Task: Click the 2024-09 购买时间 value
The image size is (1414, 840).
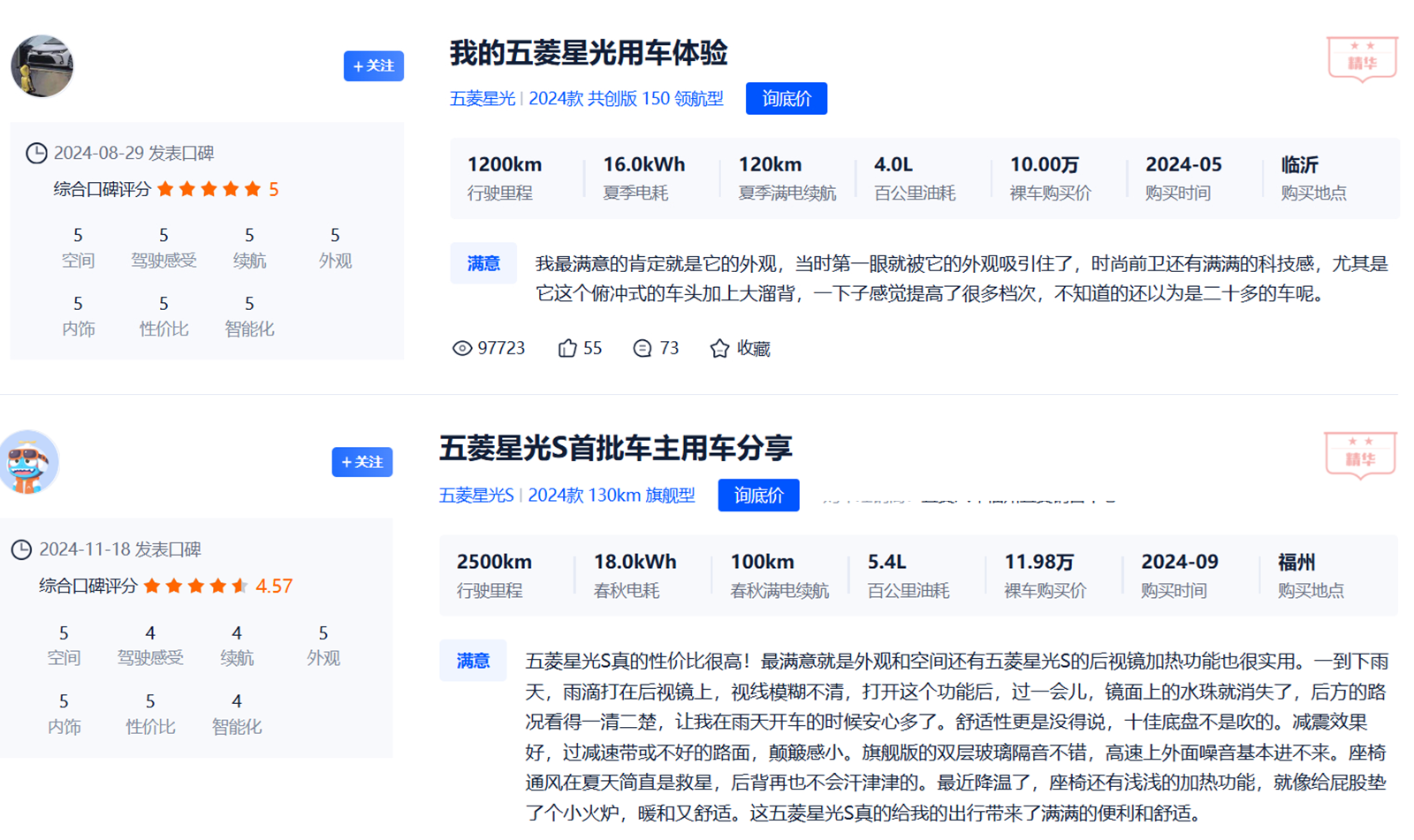Action: [1180, 562]
